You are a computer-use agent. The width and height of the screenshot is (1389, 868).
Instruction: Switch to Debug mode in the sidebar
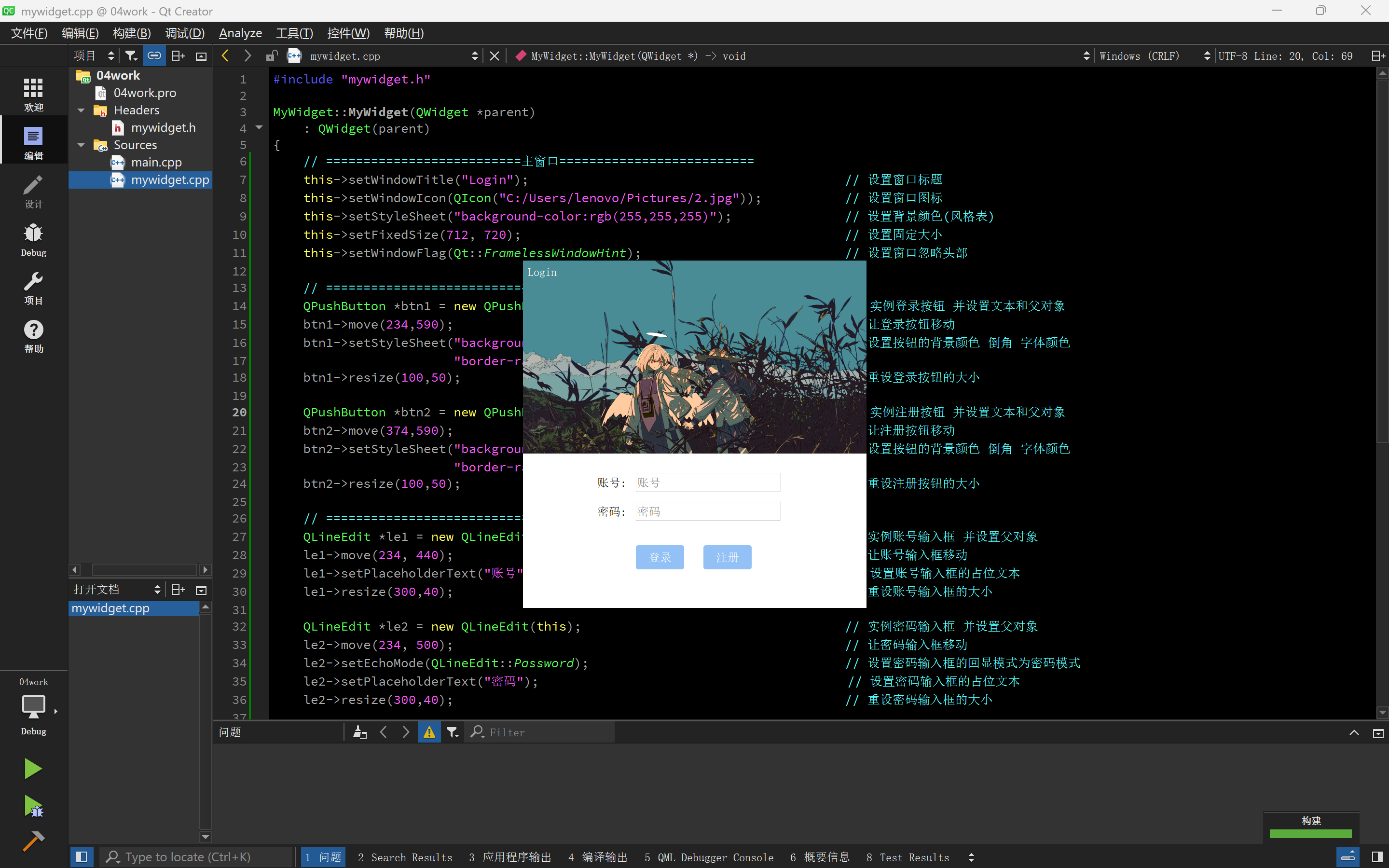pos(33,240)
